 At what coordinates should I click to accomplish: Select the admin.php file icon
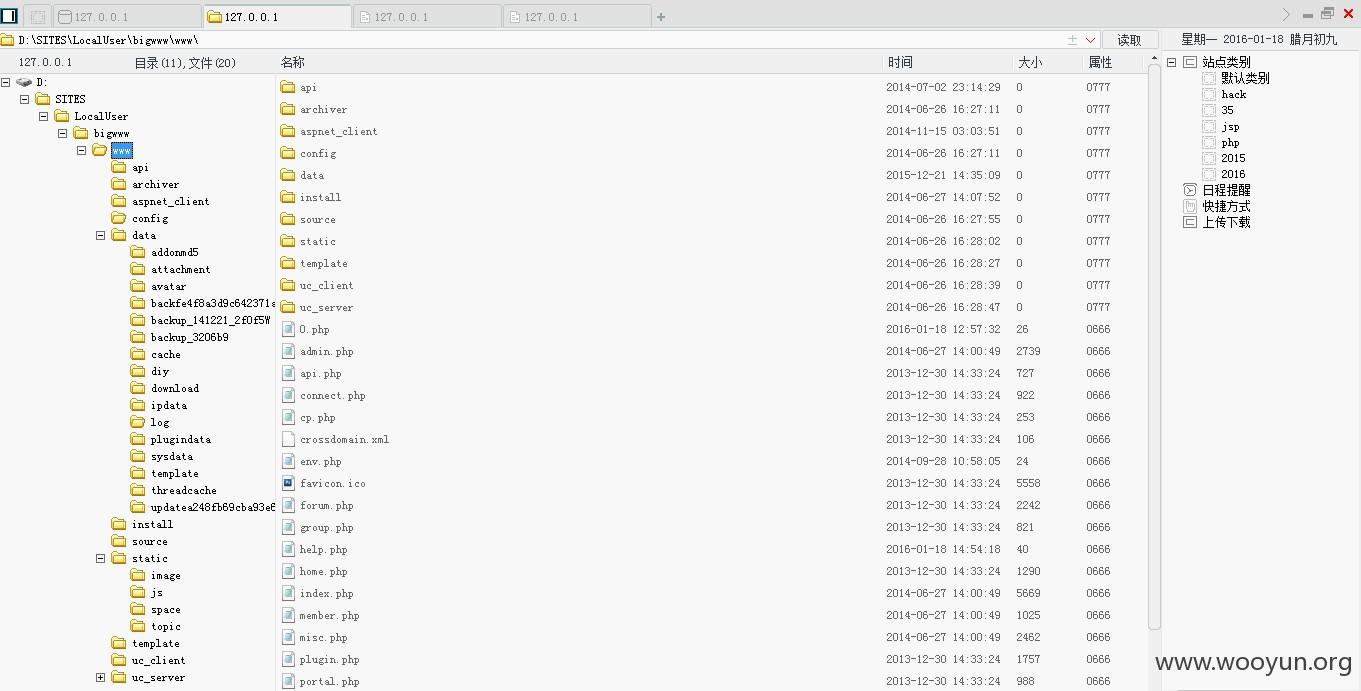[288, 351]
